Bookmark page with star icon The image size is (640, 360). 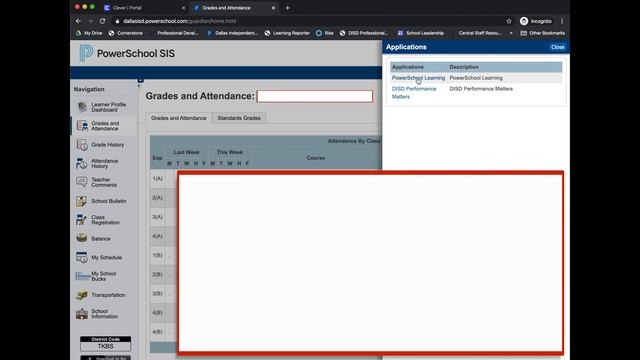509,21
